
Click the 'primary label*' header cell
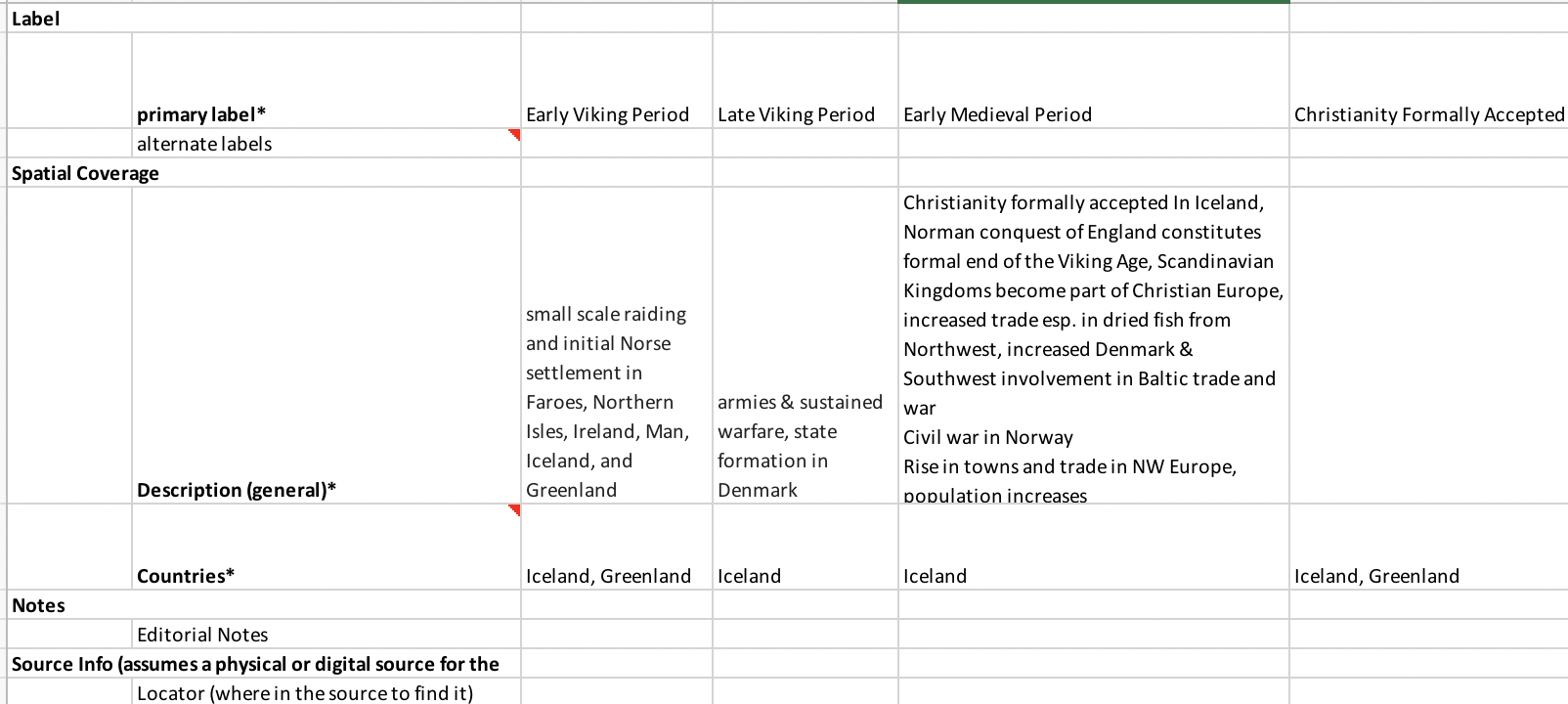click(x=327, y=80)
